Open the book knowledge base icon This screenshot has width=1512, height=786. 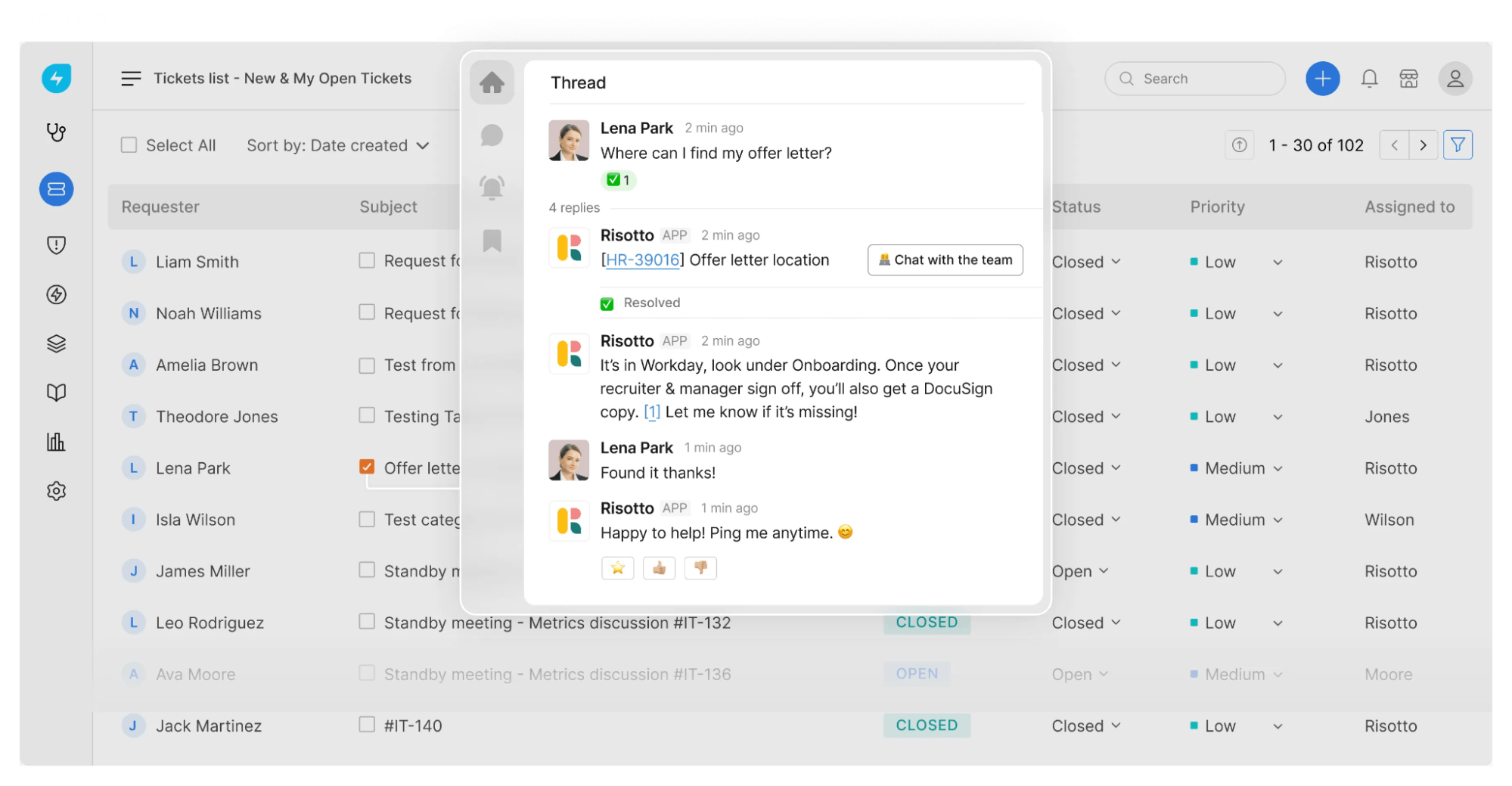pyautogui.click(x=56, y=392)
